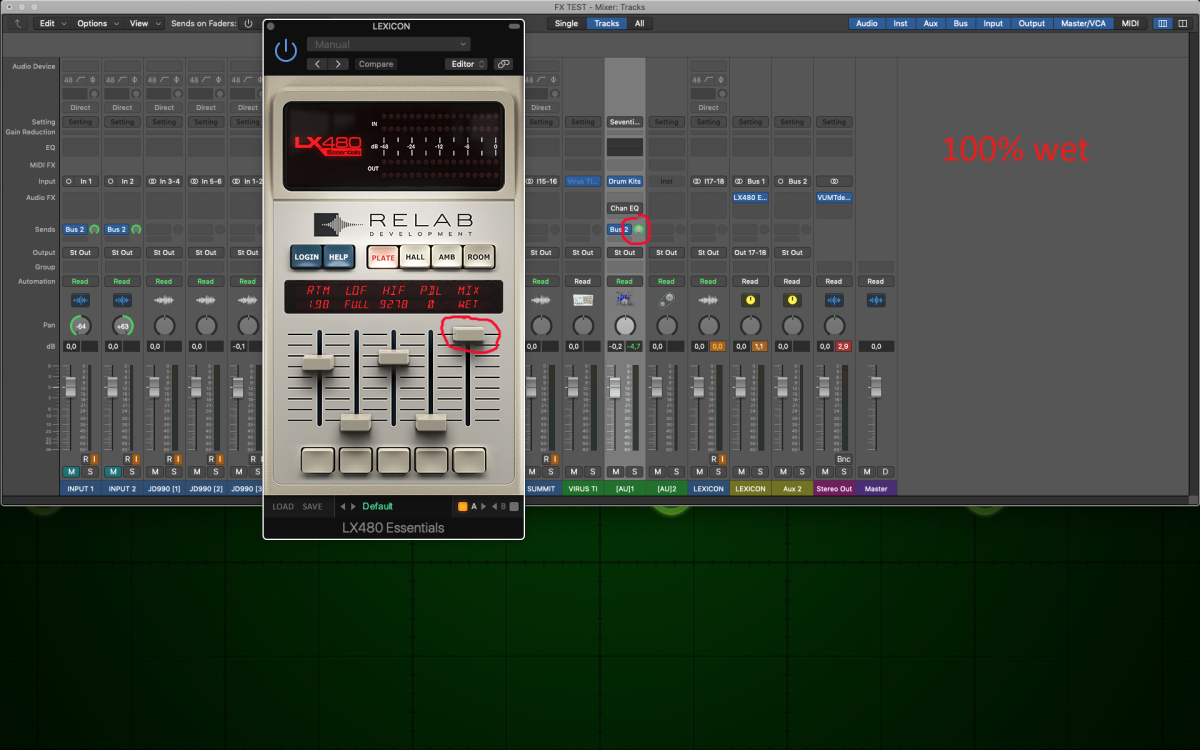Viewport: 1200px width, 750px height.
Task: Open [AU]1 St Out output menu
Action: (625, 252)
